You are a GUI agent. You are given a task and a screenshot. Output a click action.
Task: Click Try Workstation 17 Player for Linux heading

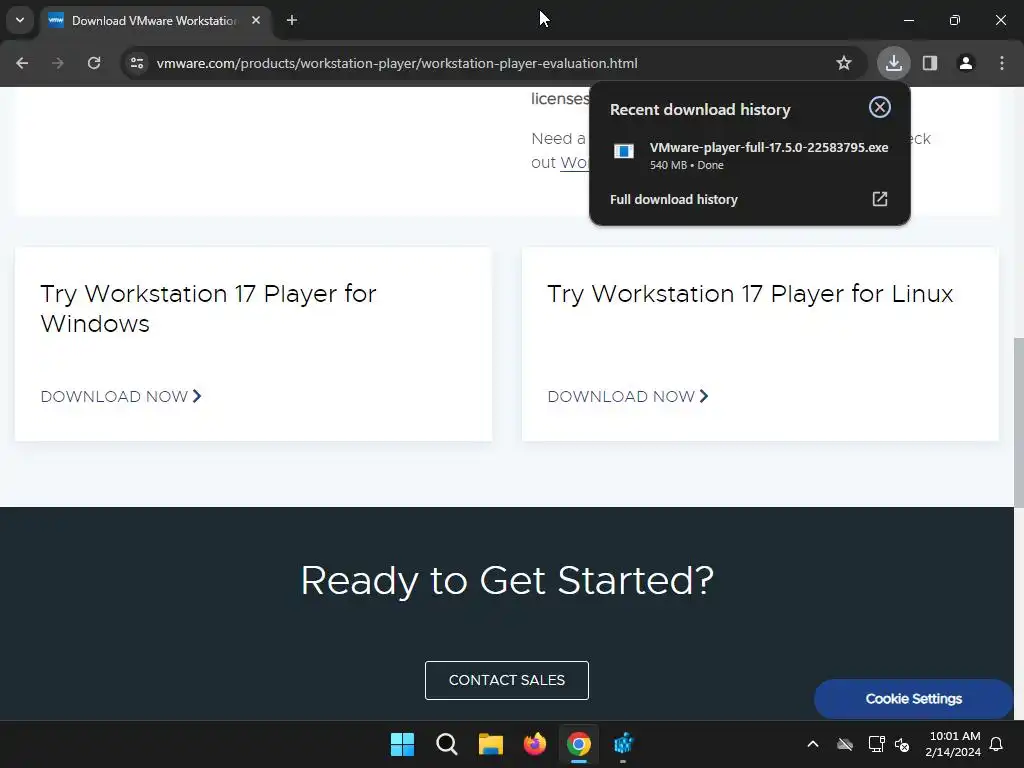[x=750, y=294]
